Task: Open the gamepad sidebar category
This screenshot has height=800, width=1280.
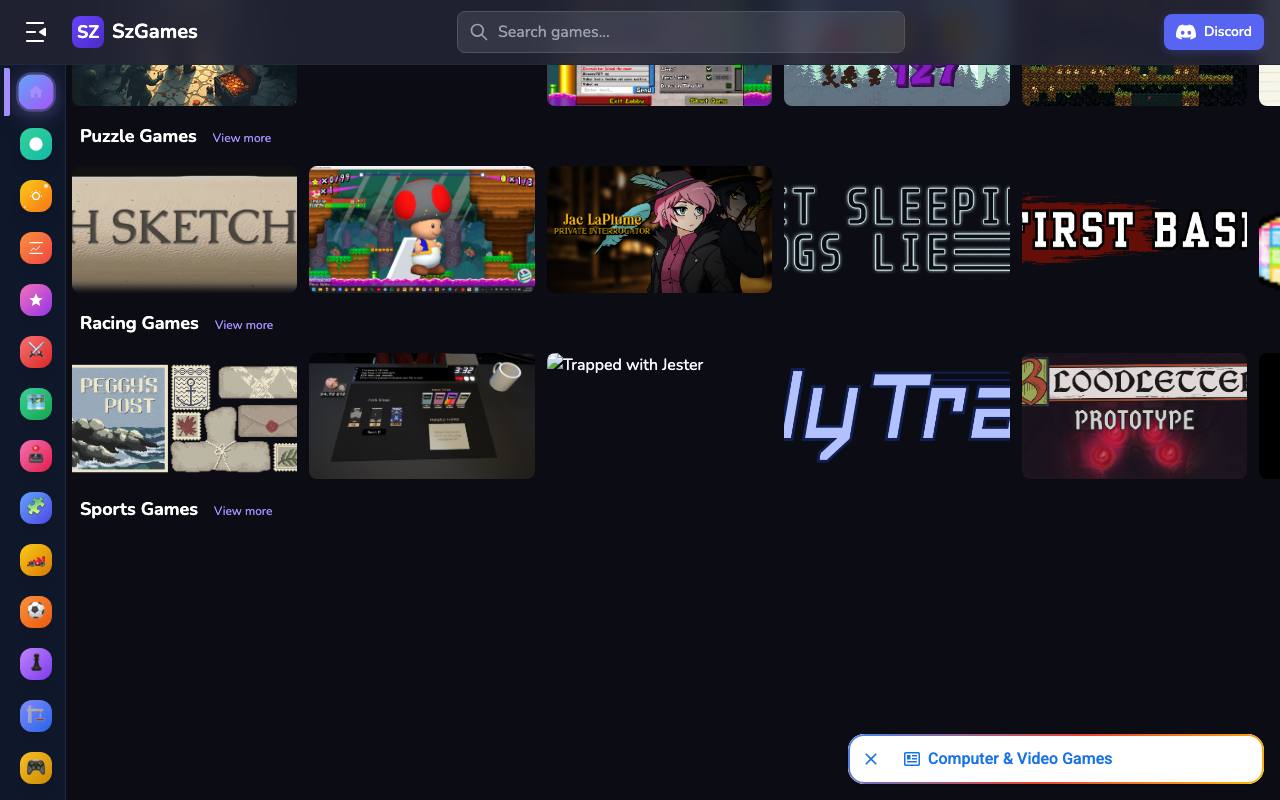Action: click(x=36, y=768)
